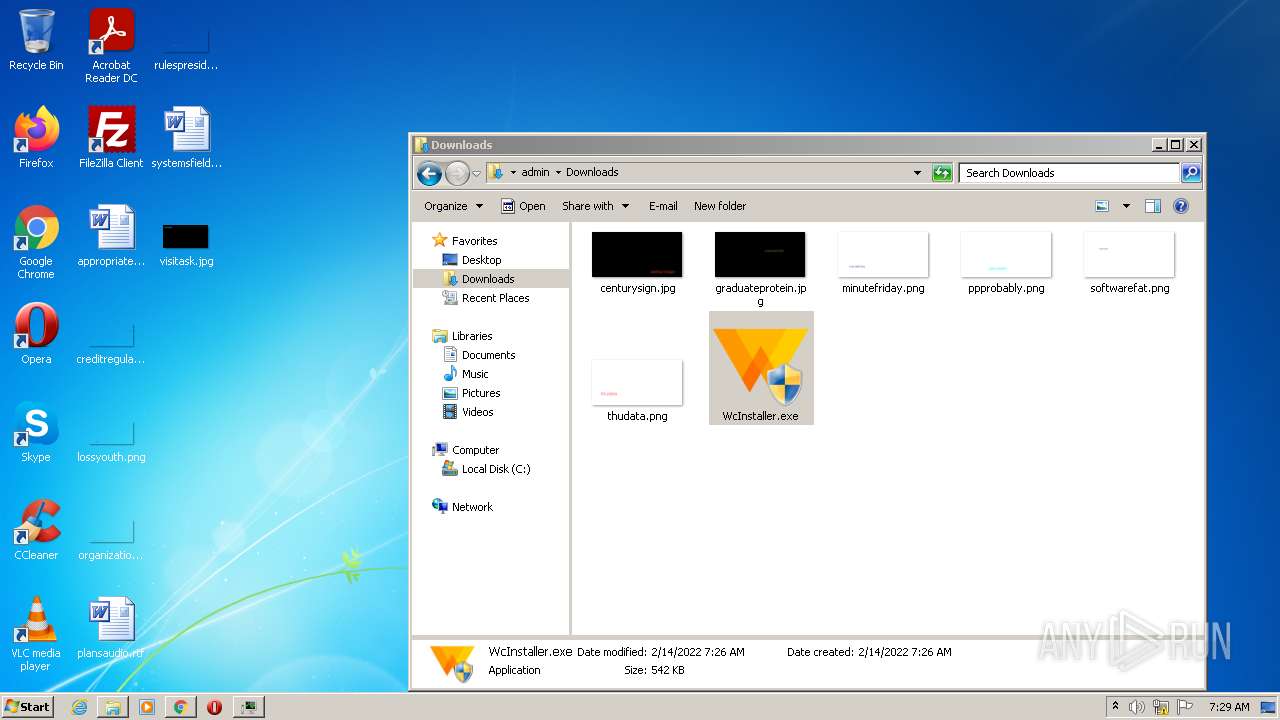This screenshot has width=1280, height=720.
Task: Open the view options dropdown arrow
Action: [x=1126, y=206]
